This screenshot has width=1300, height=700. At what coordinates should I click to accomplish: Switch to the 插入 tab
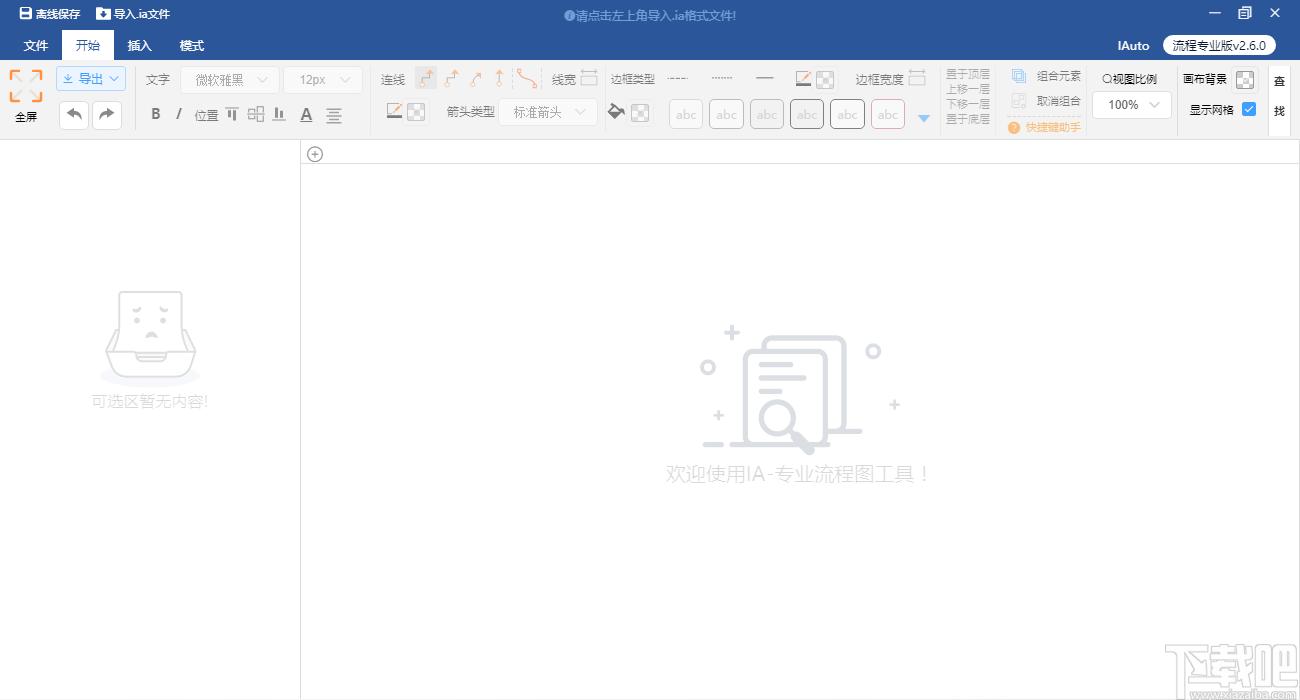coord(140,45)
